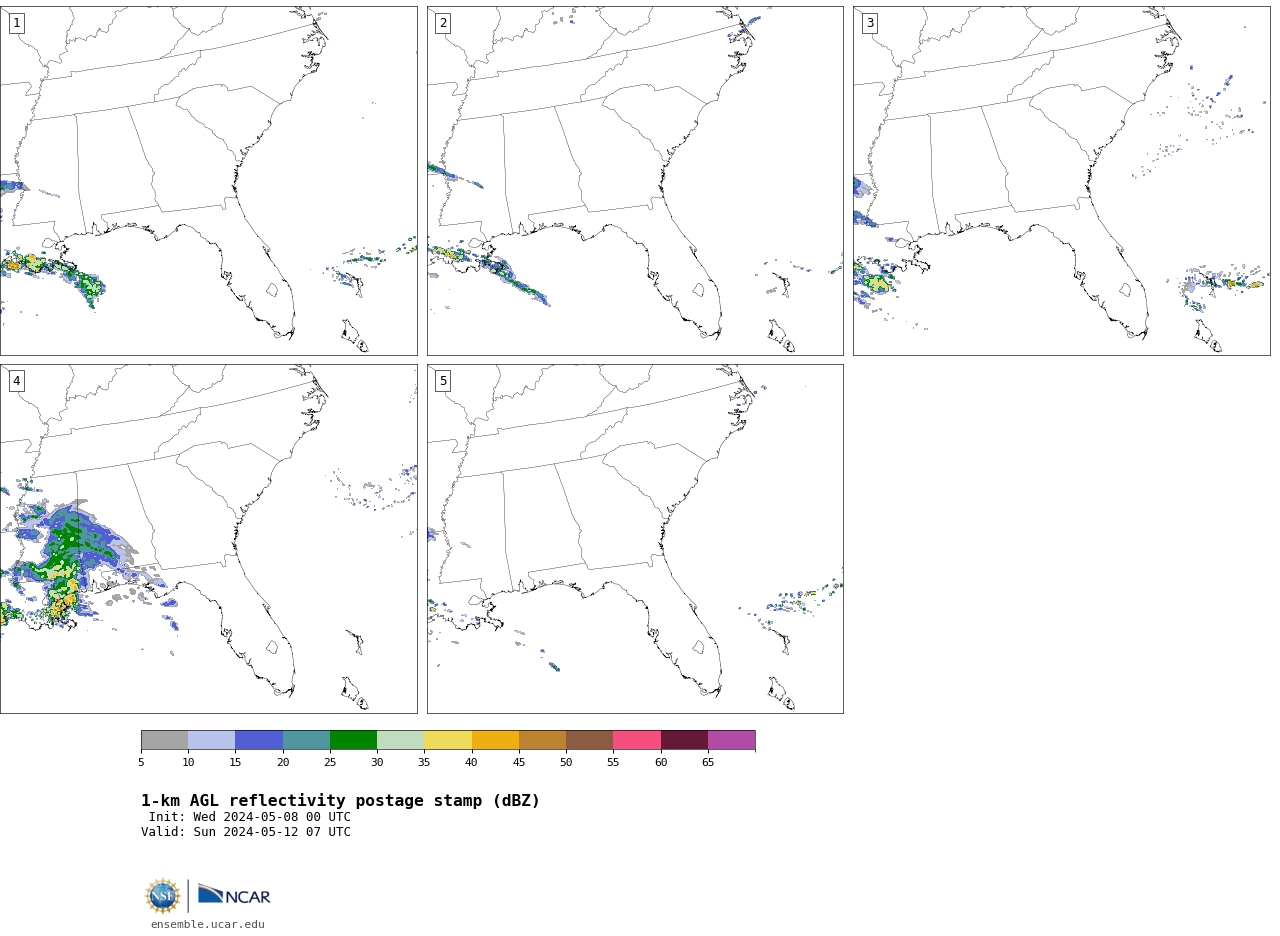Click the pale green 30-35 dBZ swatch

coord(401,740)
